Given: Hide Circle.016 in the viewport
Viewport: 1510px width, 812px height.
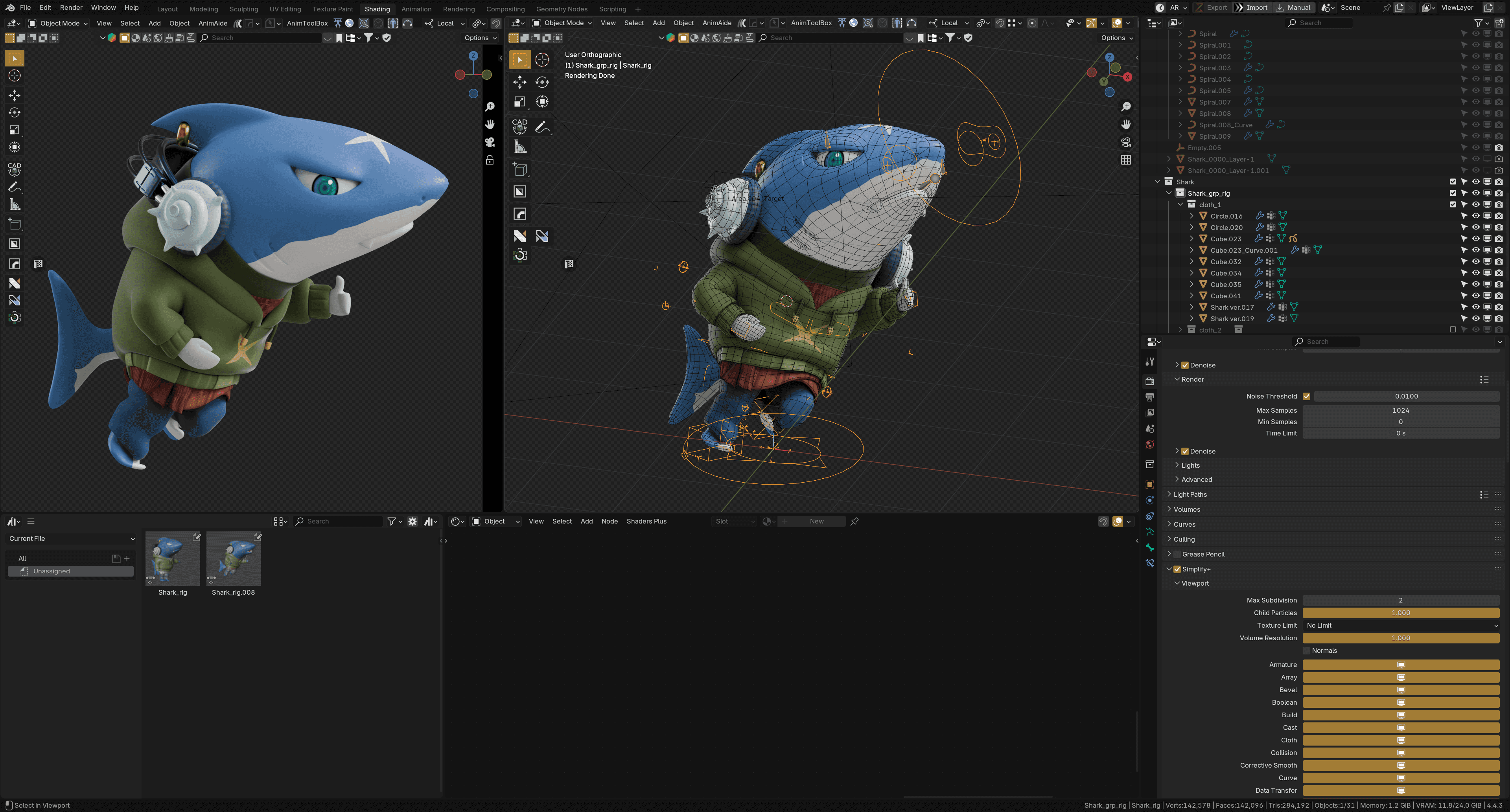Looking at the screenshot, I should [x=1475, y=216].
